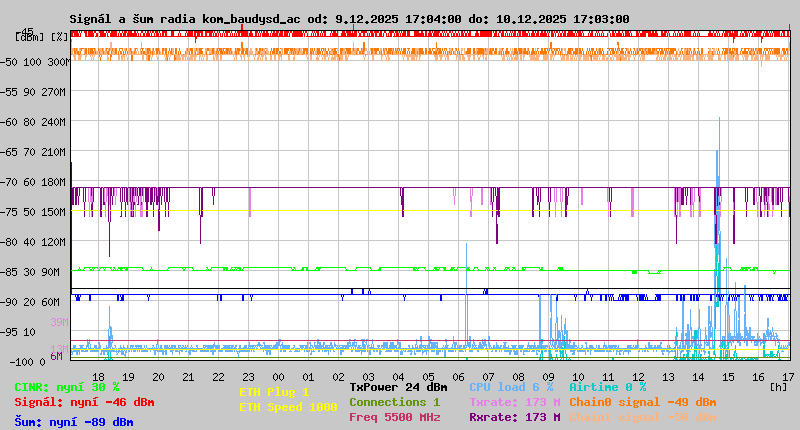Click the purple 6M rate label
The height and width of the screenshot is (430, 800).
pyautogui.click(x=56, y=356)
